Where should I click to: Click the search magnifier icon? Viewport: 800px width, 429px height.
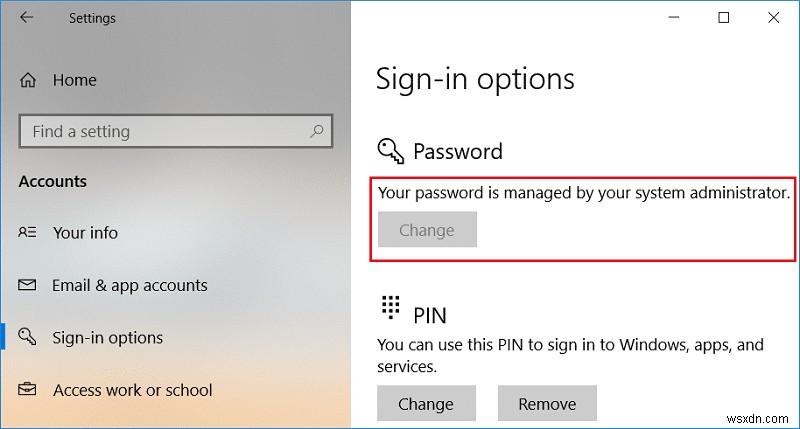click(x=317, y=131)
